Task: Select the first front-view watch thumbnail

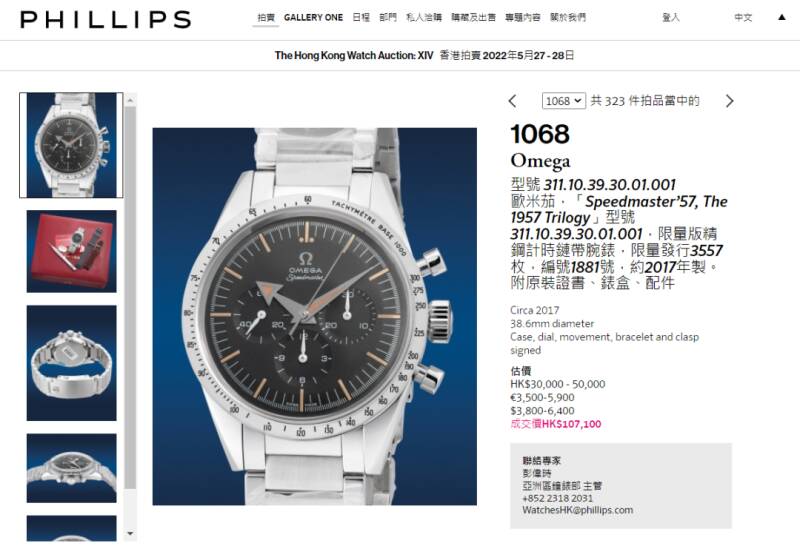Action: pyautogui.click(x=71, y=145)
